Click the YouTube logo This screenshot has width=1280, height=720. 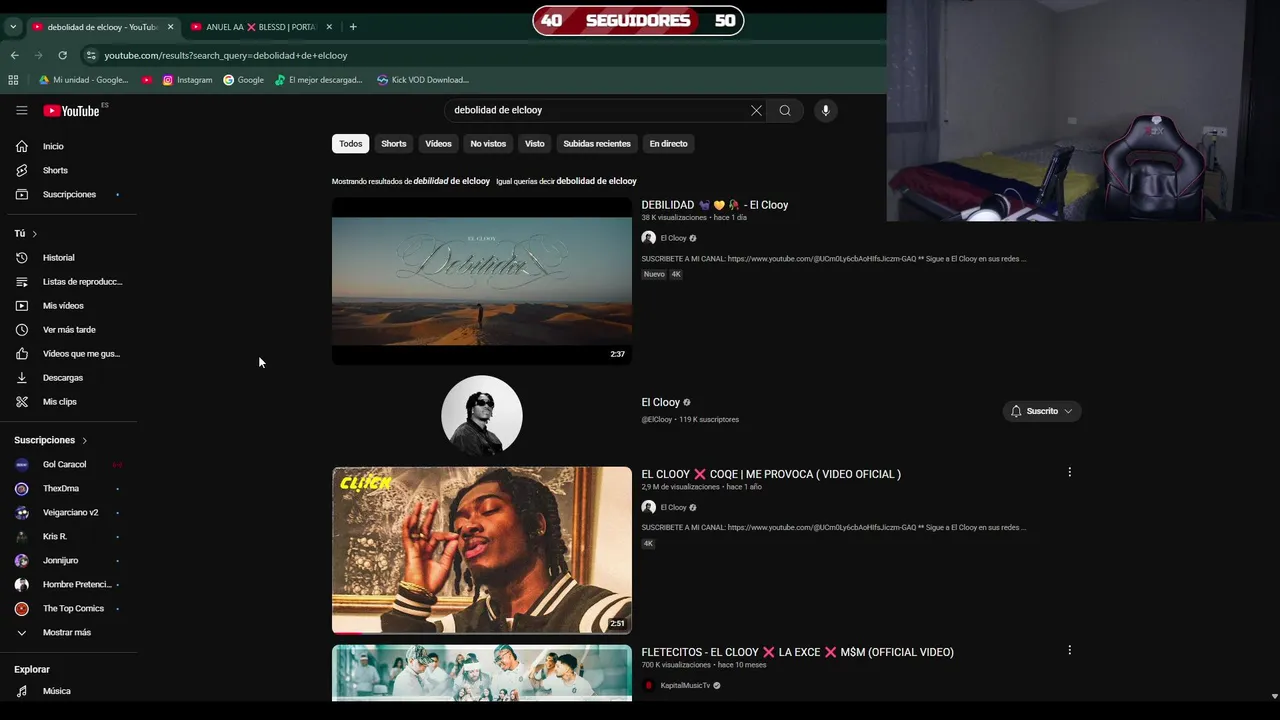pyautogui.click(x=71, y=110)
